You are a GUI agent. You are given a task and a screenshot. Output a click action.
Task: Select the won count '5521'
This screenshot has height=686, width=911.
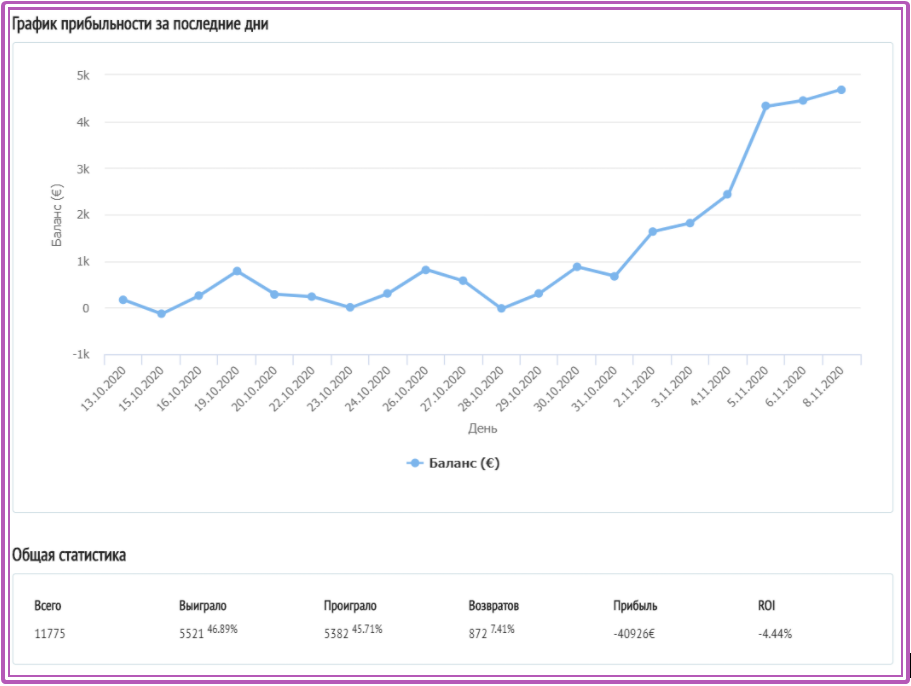coord(191,634)
